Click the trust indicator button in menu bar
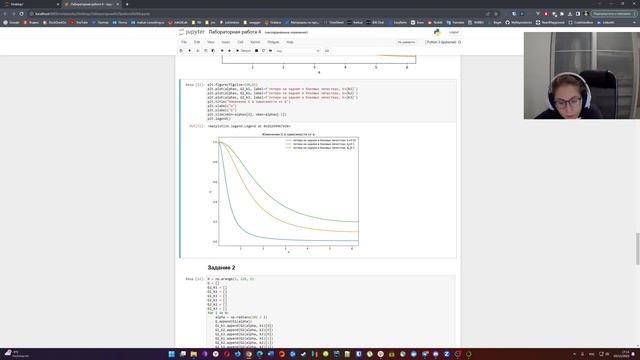The image size is (640, 360). [x=406, y=42]
